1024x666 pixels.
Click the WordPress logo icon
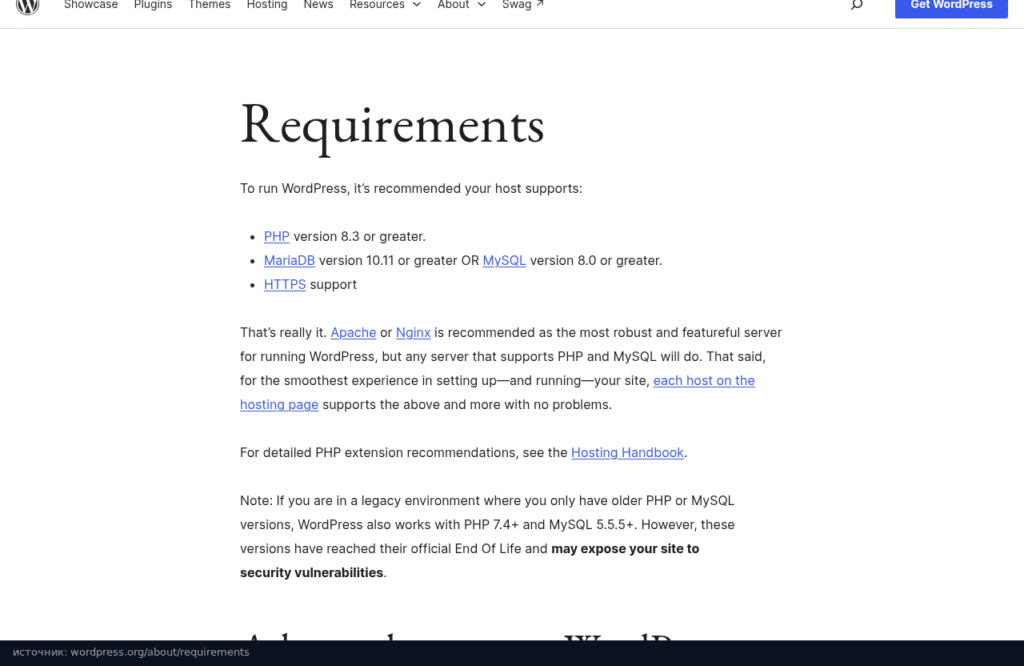point(27,5)
